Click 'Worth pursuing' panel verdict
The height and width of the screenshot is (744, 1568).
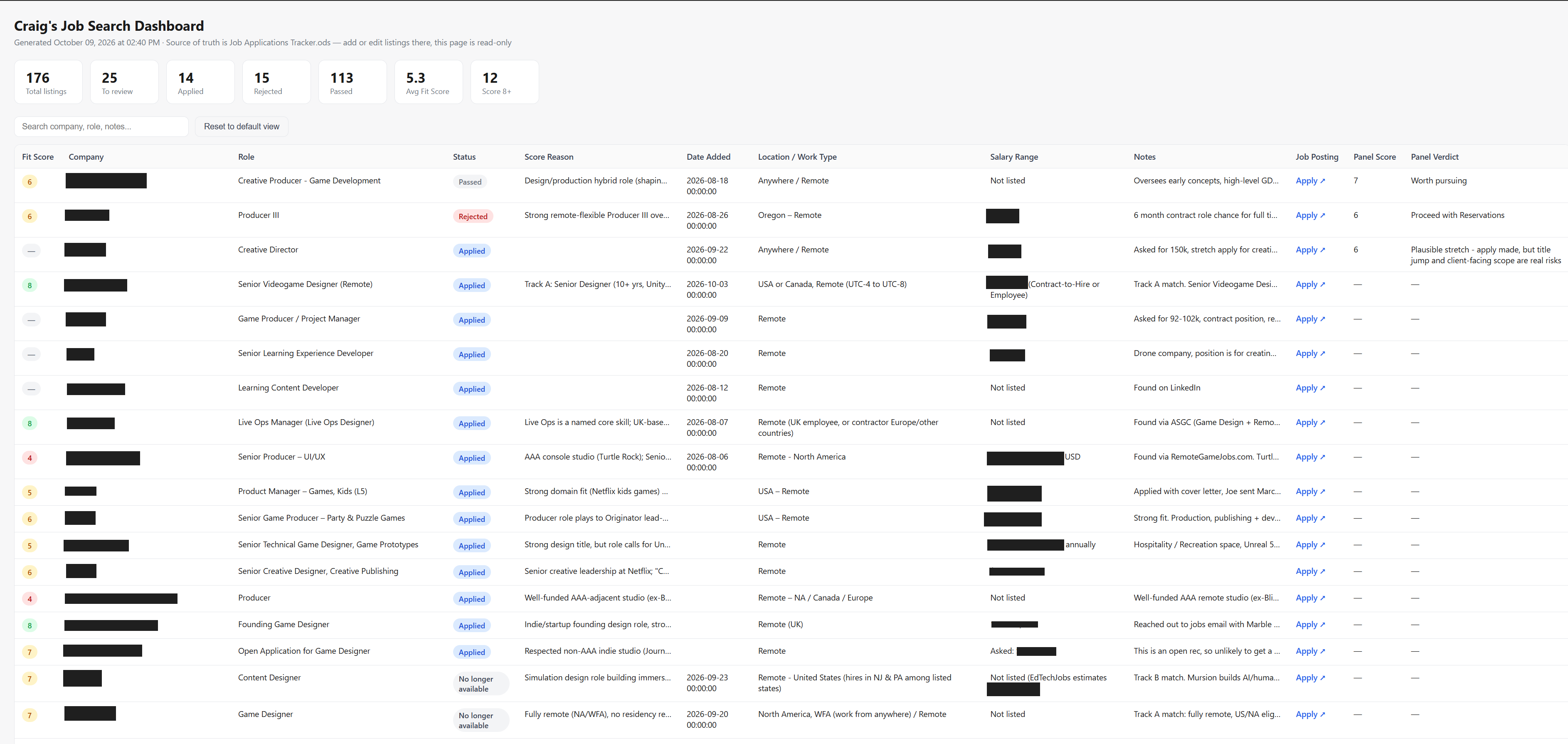(1438, 181)
